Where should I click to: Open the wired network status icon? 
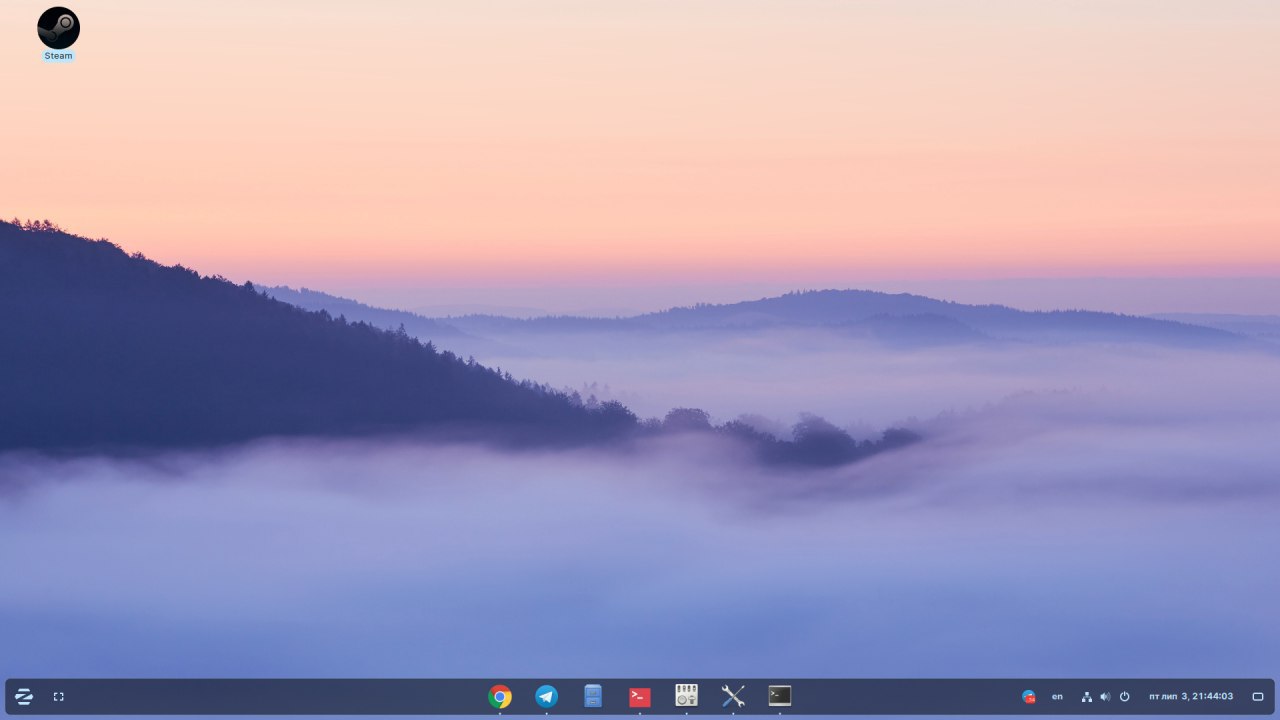coord(1087,696)
